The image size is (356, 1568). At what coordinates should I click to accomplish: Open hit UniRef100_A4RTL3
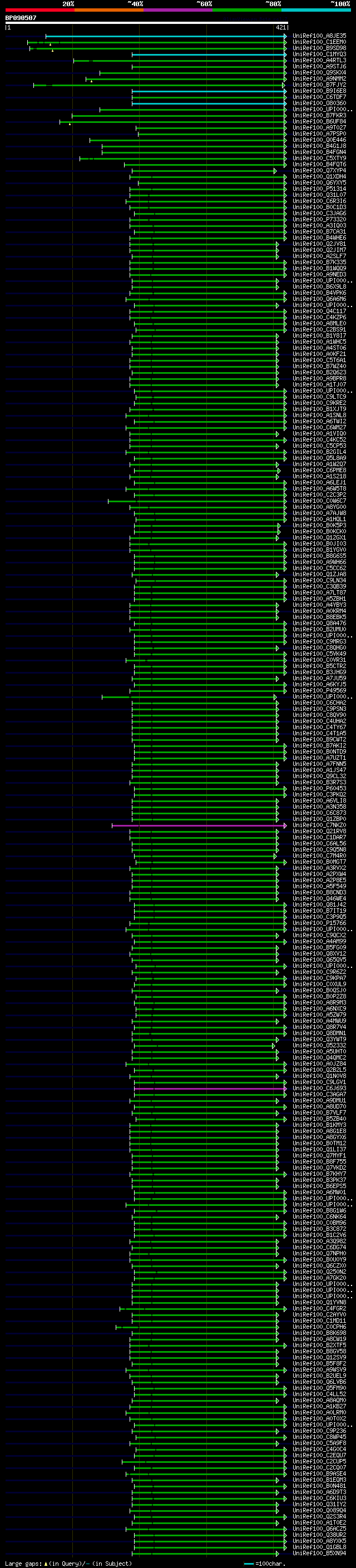point(319,60)
